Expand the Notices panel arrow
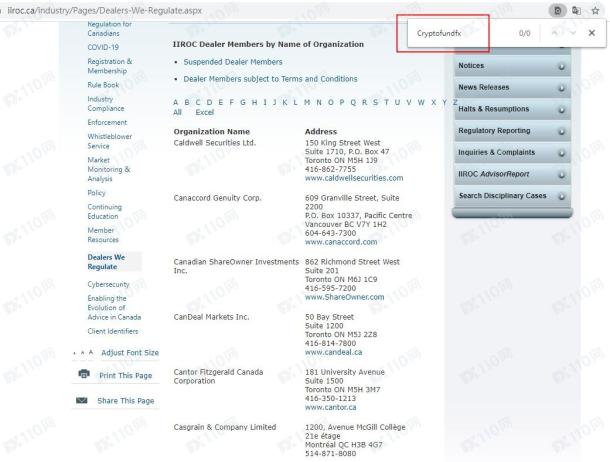This screenshot has width=610, height=462. 561,67
